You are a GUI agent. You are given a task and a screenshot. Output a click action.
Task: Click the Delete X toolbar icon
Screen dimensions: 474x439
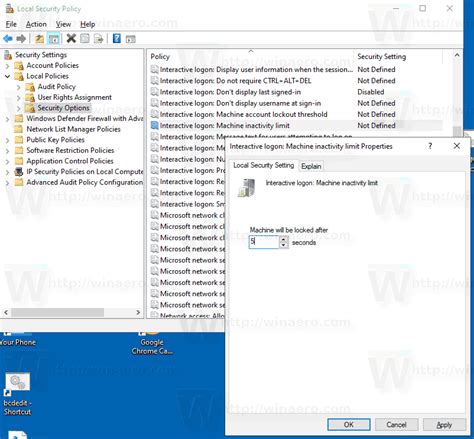tap(71, 38)
